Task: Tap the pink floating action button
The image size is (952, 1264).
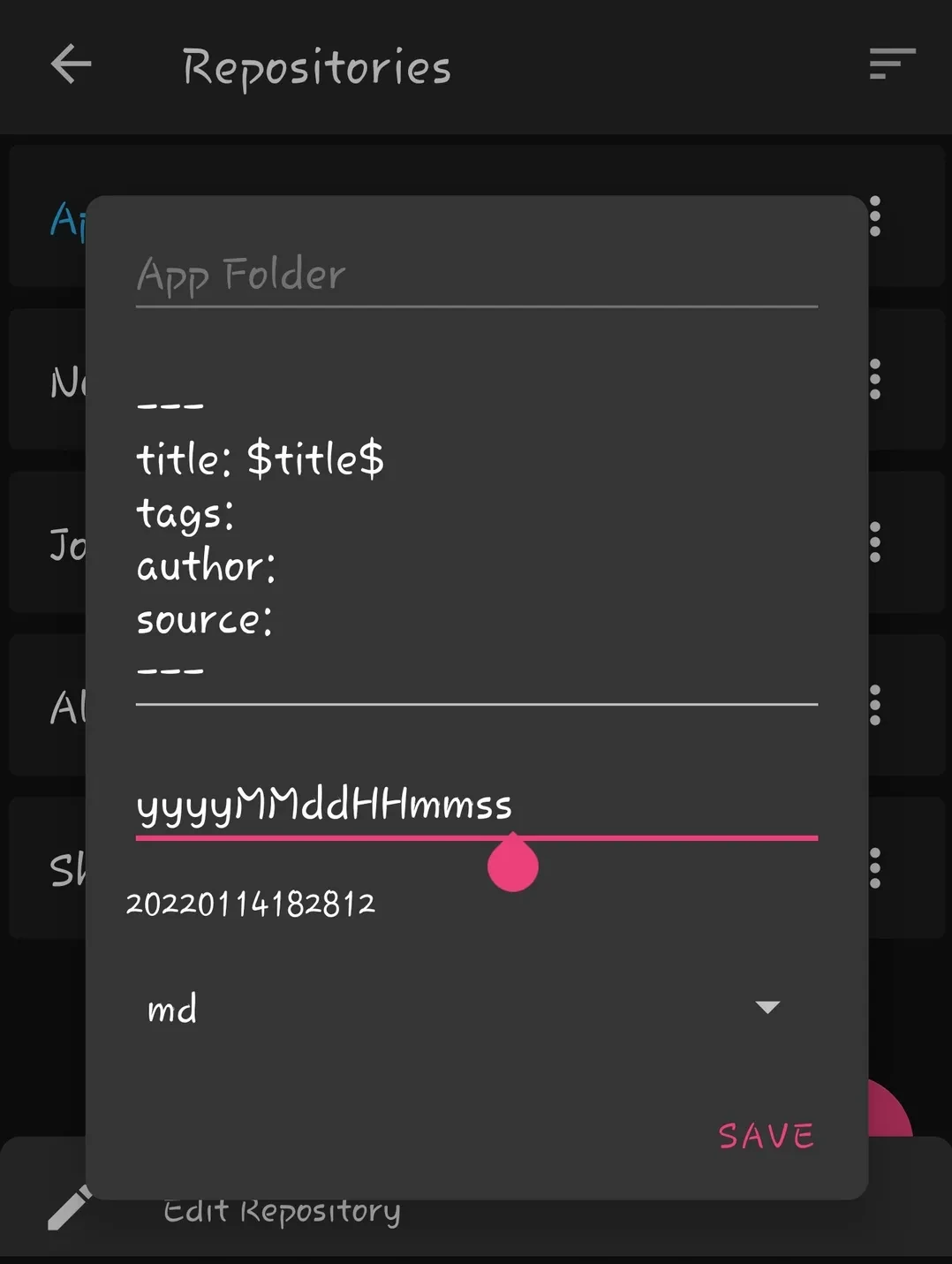Action: 890,1108
